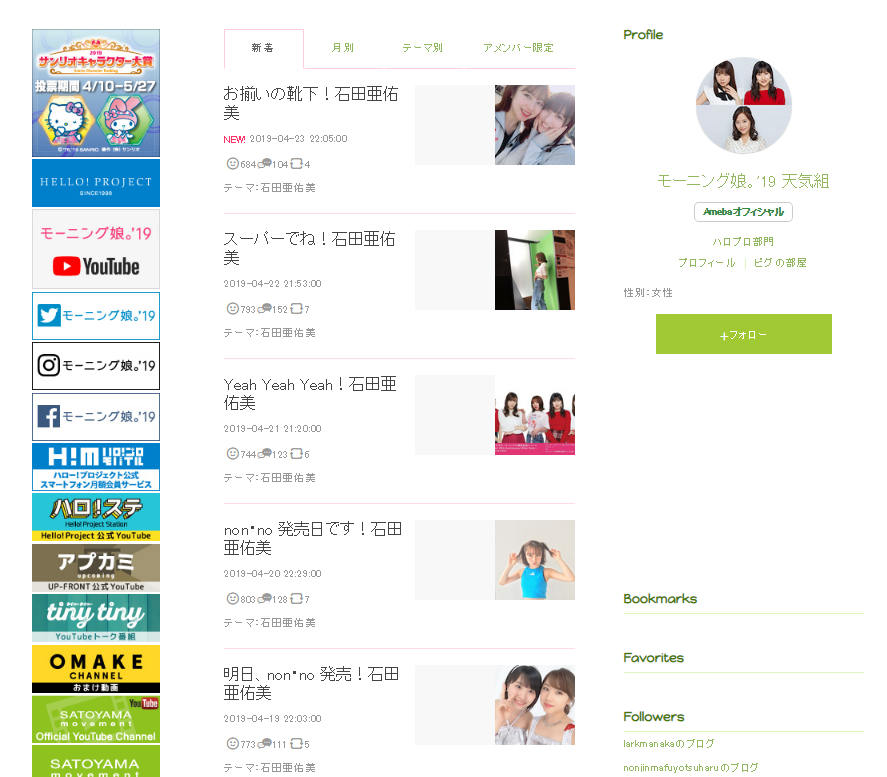Switch to the 月別 tab

[343, 48]
